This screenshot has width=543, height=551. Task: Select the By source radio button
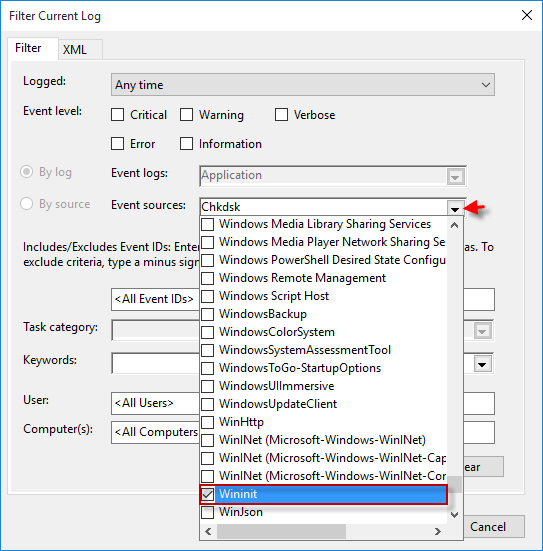(27, 204)
